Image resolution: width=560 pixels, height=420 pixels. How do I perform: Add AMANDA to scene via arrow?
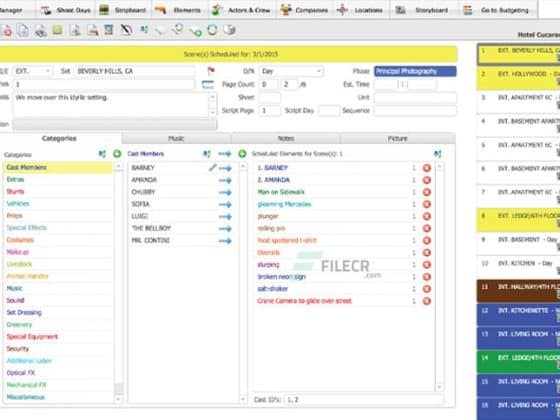(x=225, y=180)
